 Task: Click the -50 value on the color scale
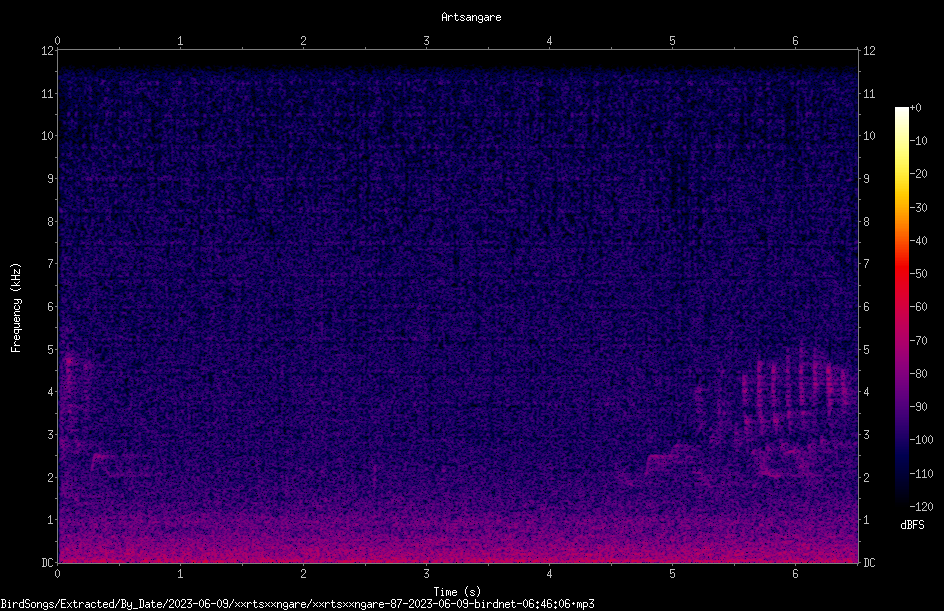coord(919,274)
